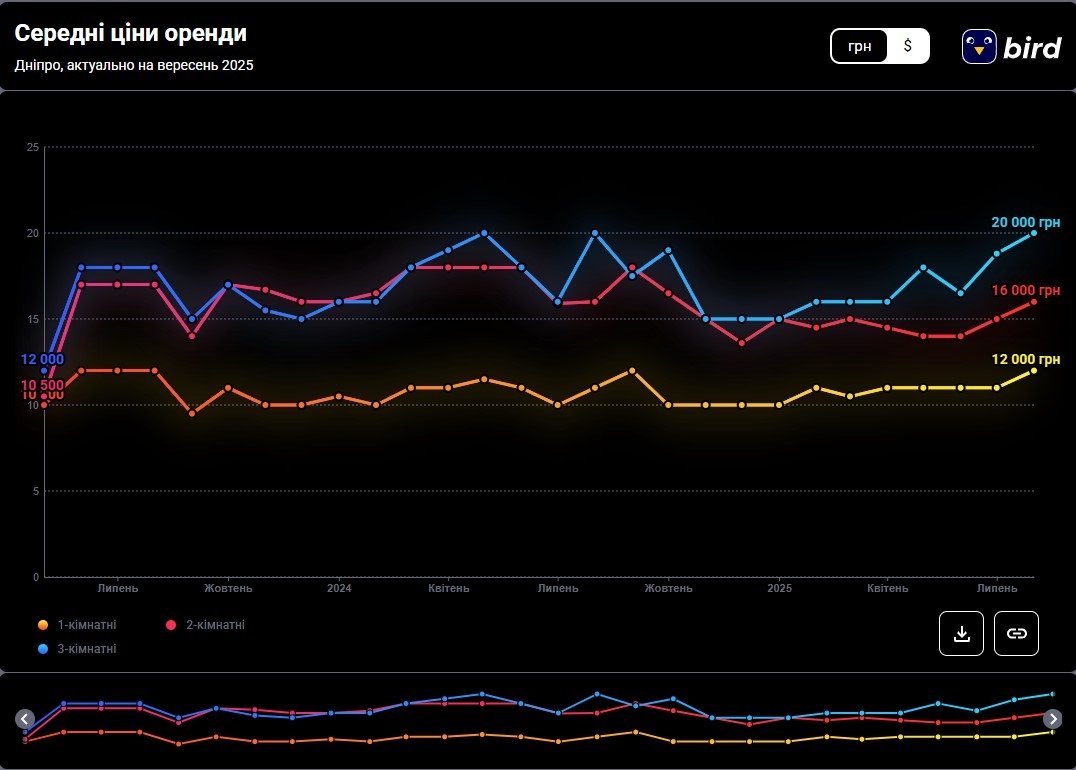Click the 2025 x-axis label
The width and height of the screenshot is (1076, 770).
[x=780, y=588]
